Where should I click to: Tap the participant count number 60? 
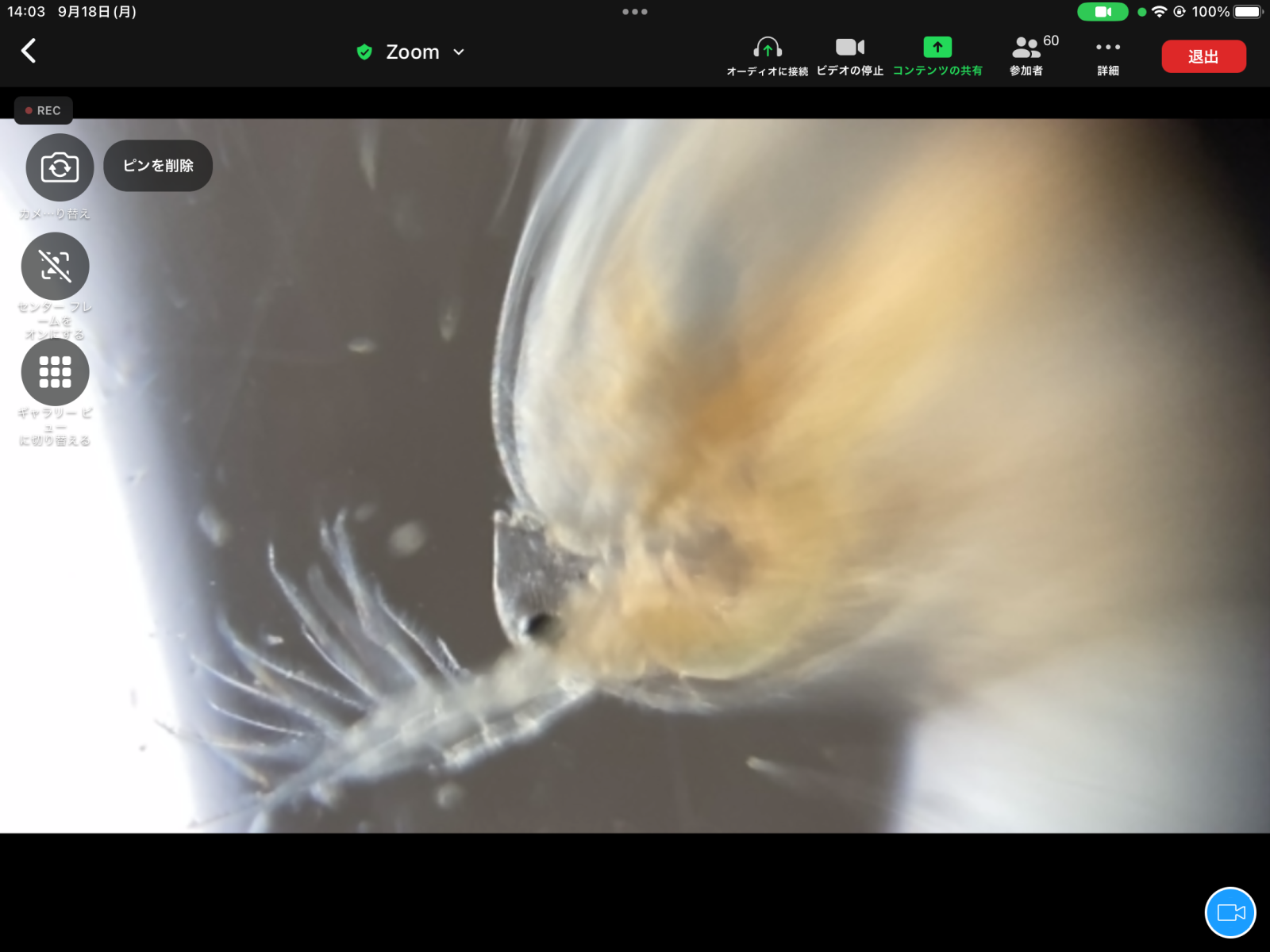click(1051, 40)
